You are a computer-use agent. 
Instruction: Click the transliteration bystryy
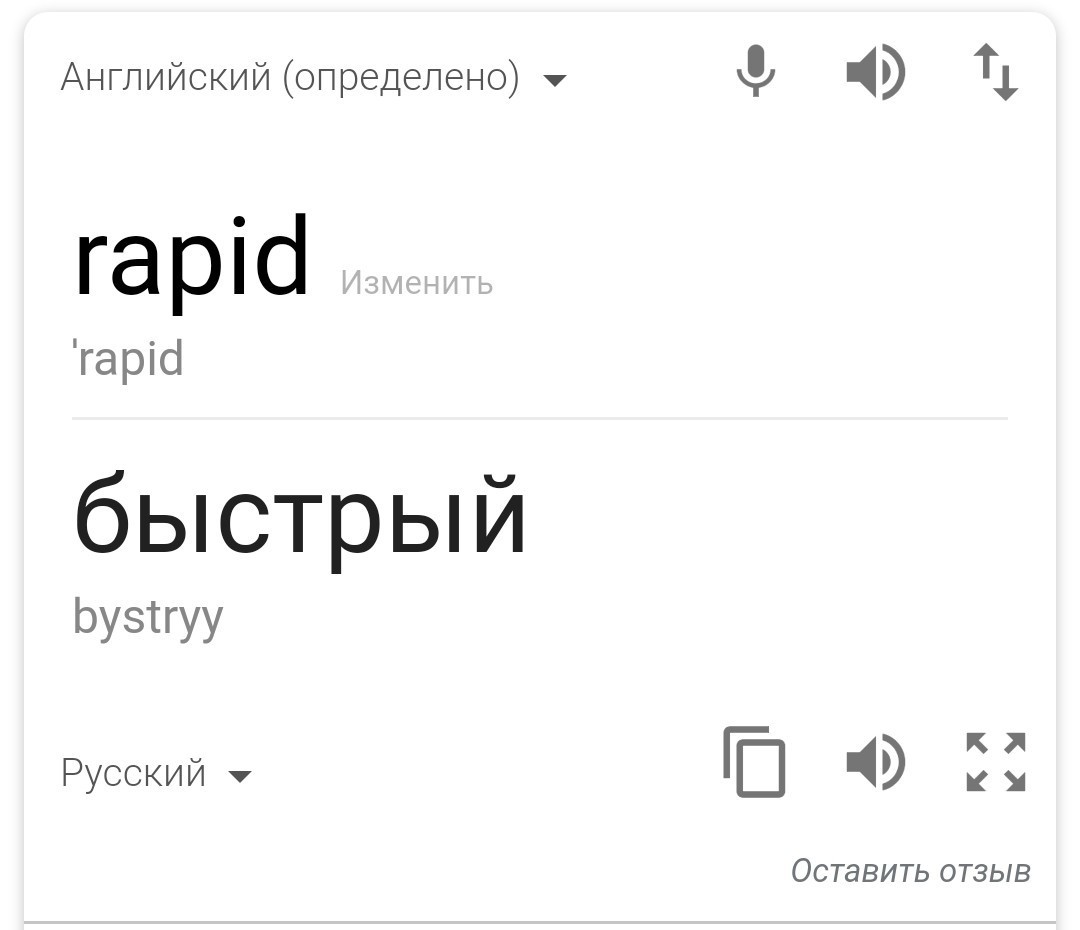[148, 616]
